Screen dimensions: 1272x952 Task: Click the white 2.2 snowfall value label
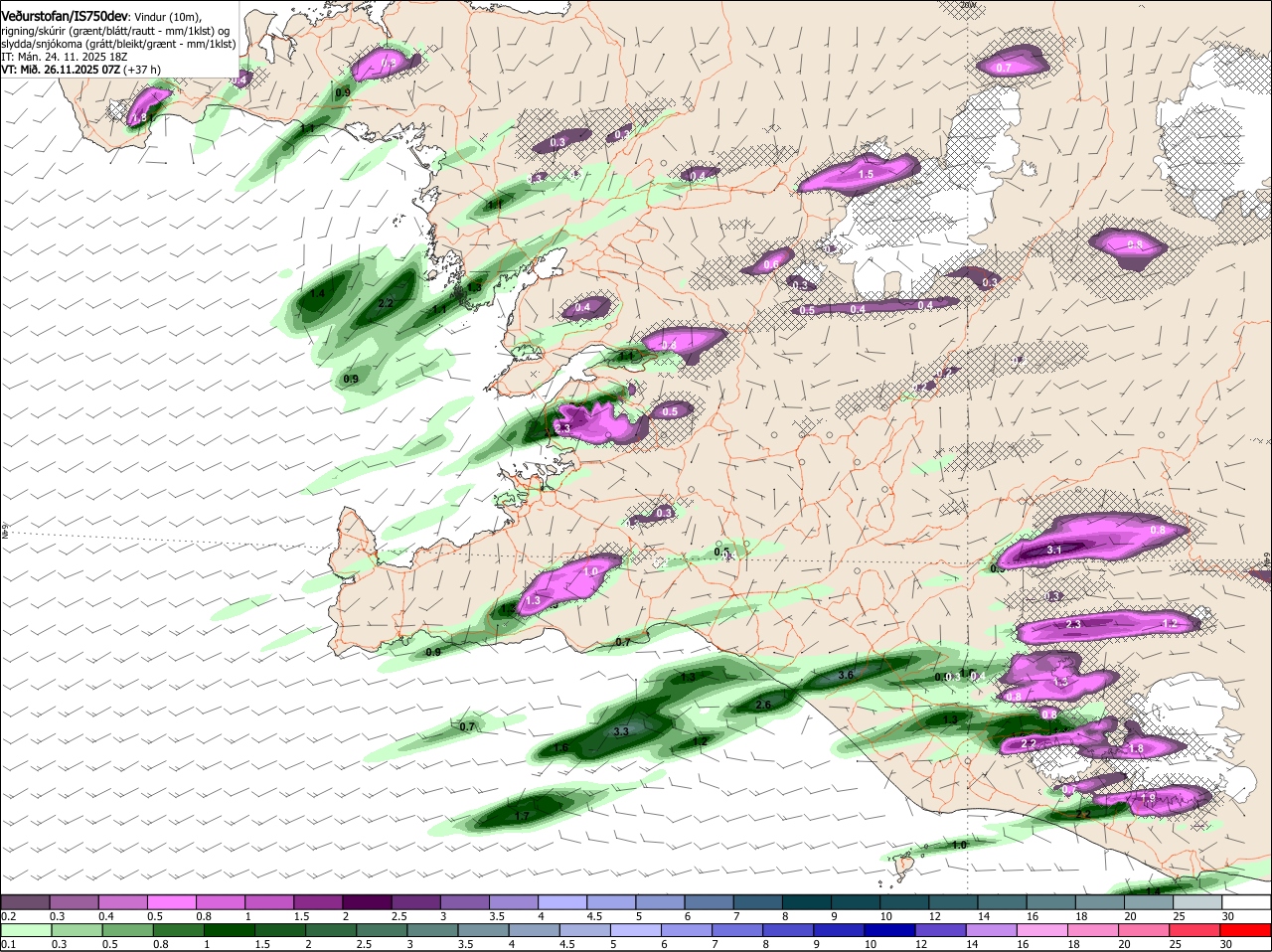click(x=1029, y=743)
